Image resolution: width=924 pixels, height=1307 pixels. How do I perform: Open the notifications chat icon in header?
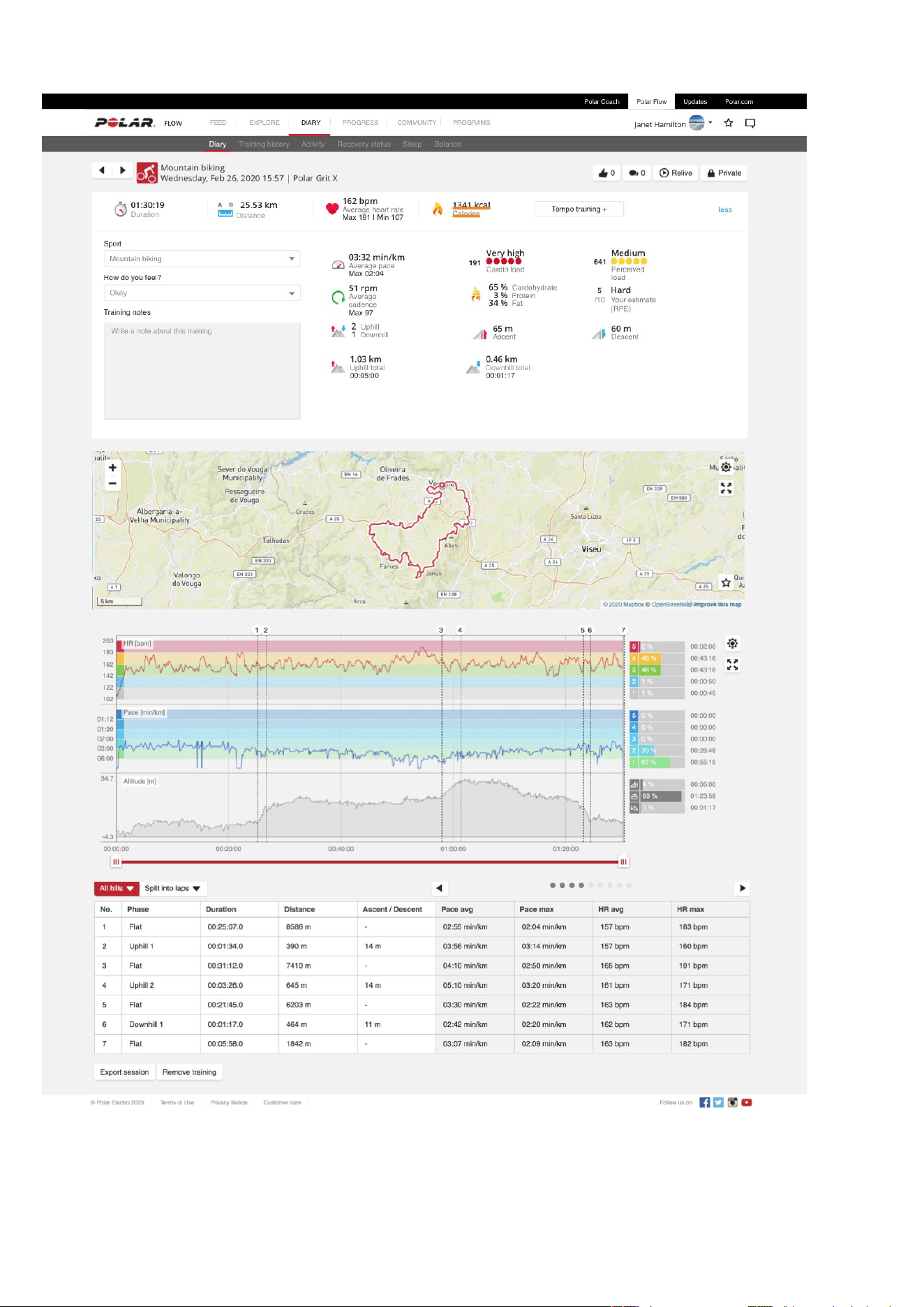pos(750,123)
